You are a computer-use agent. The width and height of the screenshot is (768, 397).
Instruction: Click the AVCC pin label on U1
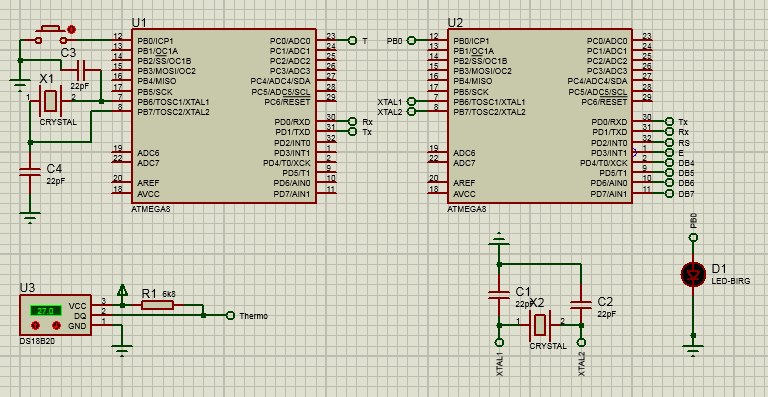point(148,194)
